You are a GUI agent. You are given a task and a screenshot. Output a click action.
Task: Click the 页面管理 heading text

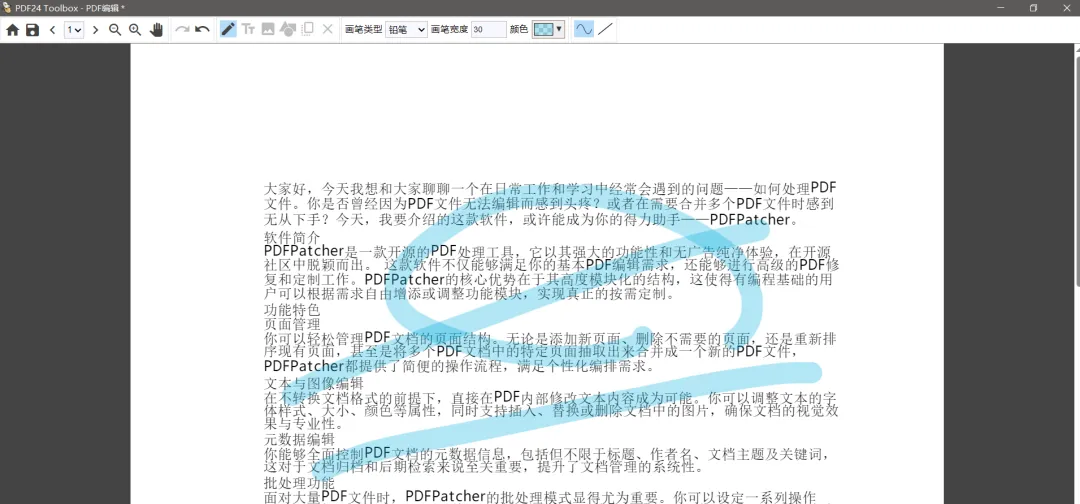pos(292,324)
